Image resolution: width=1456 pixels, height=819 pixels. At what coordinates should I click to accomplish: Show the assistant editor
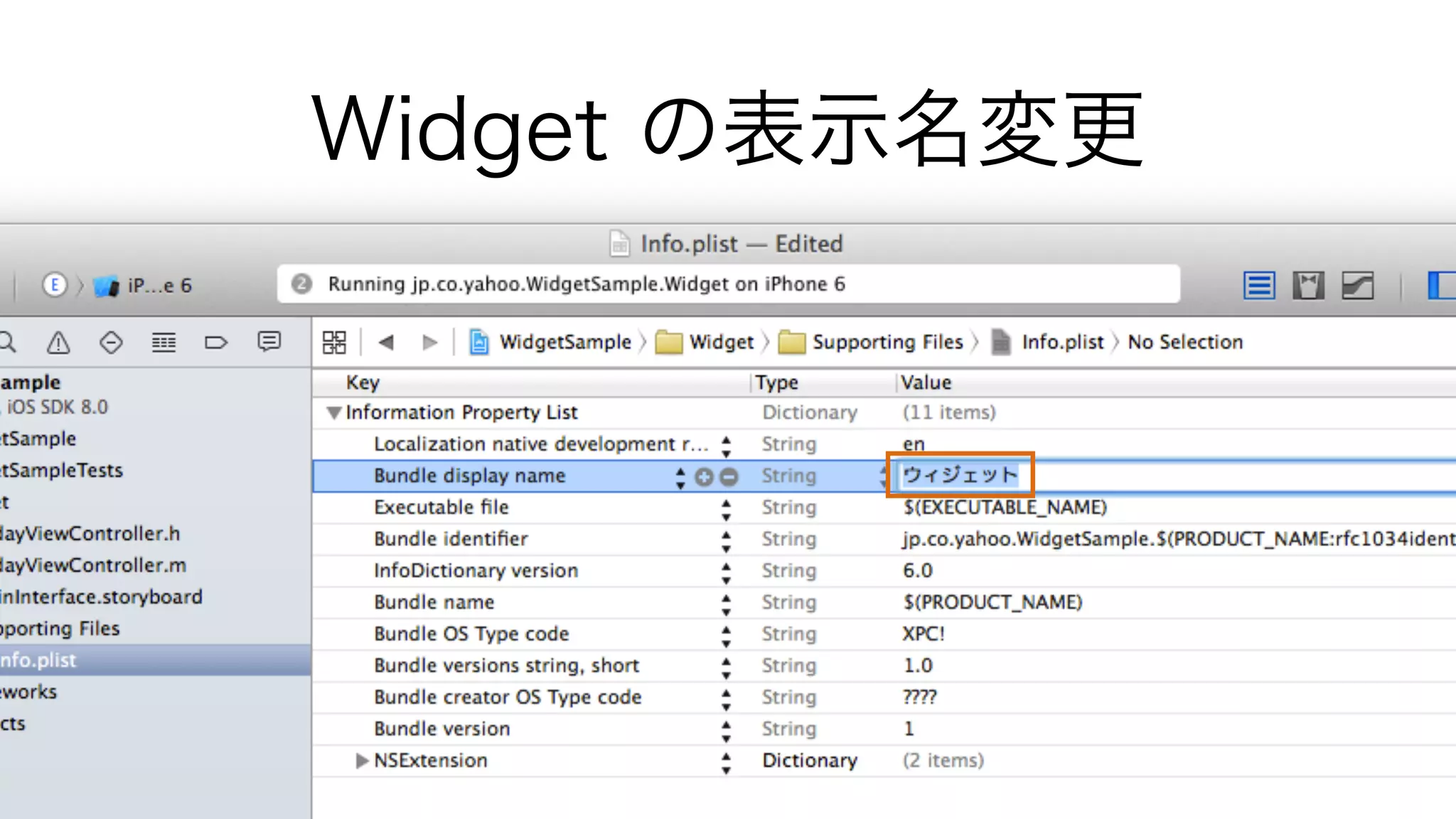[1308, 286]
